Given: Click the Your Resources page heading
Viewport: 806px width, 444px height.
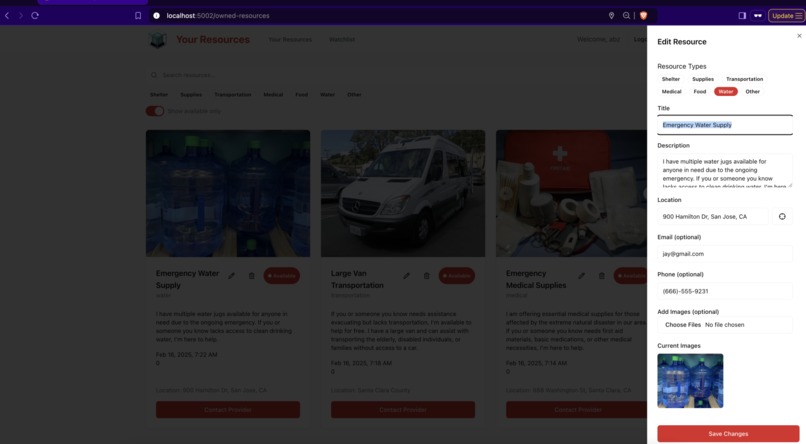Looking at the screenshot, I should [213, 40].
